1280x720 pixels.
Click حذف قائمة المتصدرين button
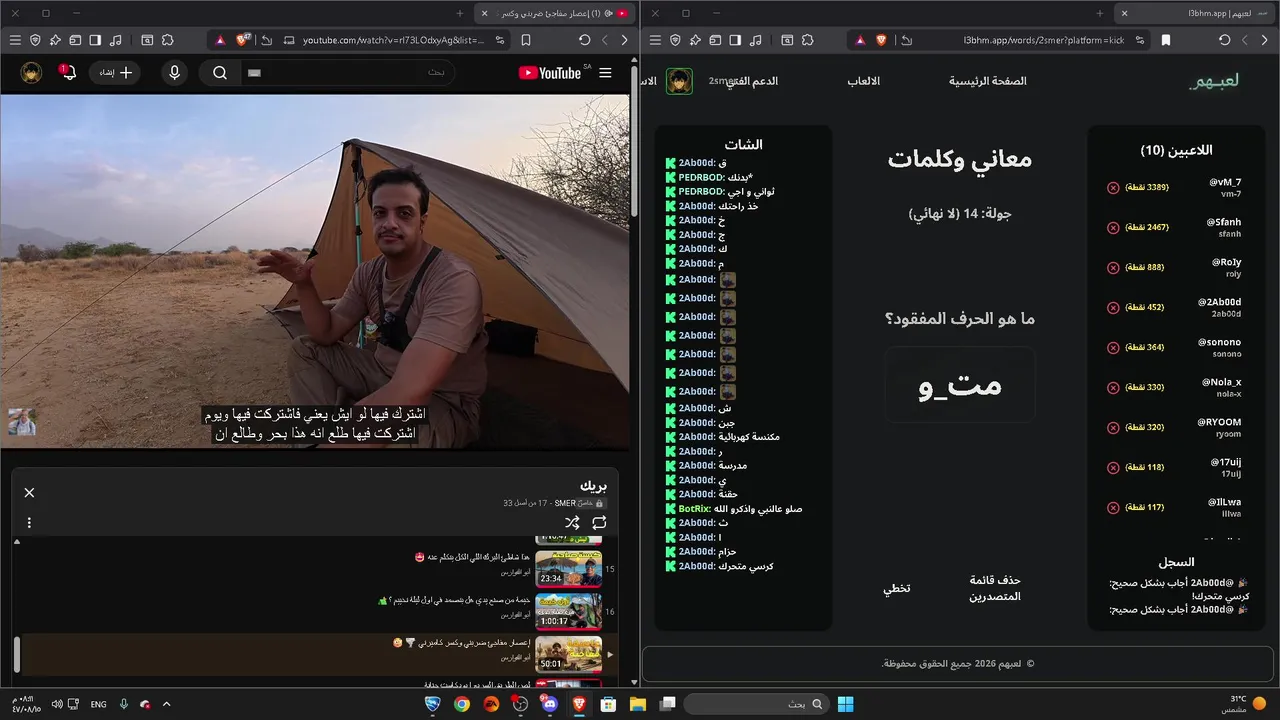(995, 588)
